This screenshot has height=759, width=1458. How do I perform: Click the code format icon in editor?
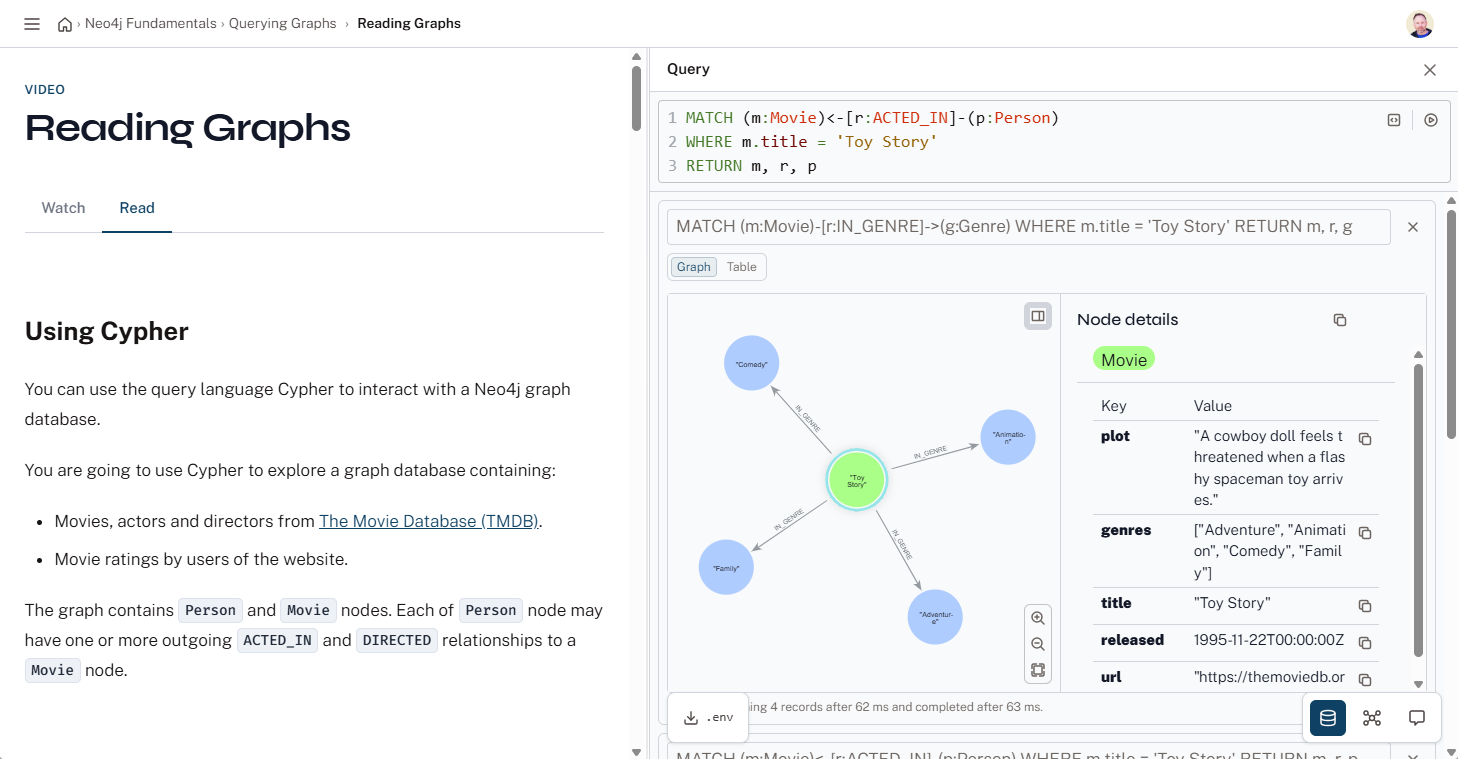pos(1394,120)
